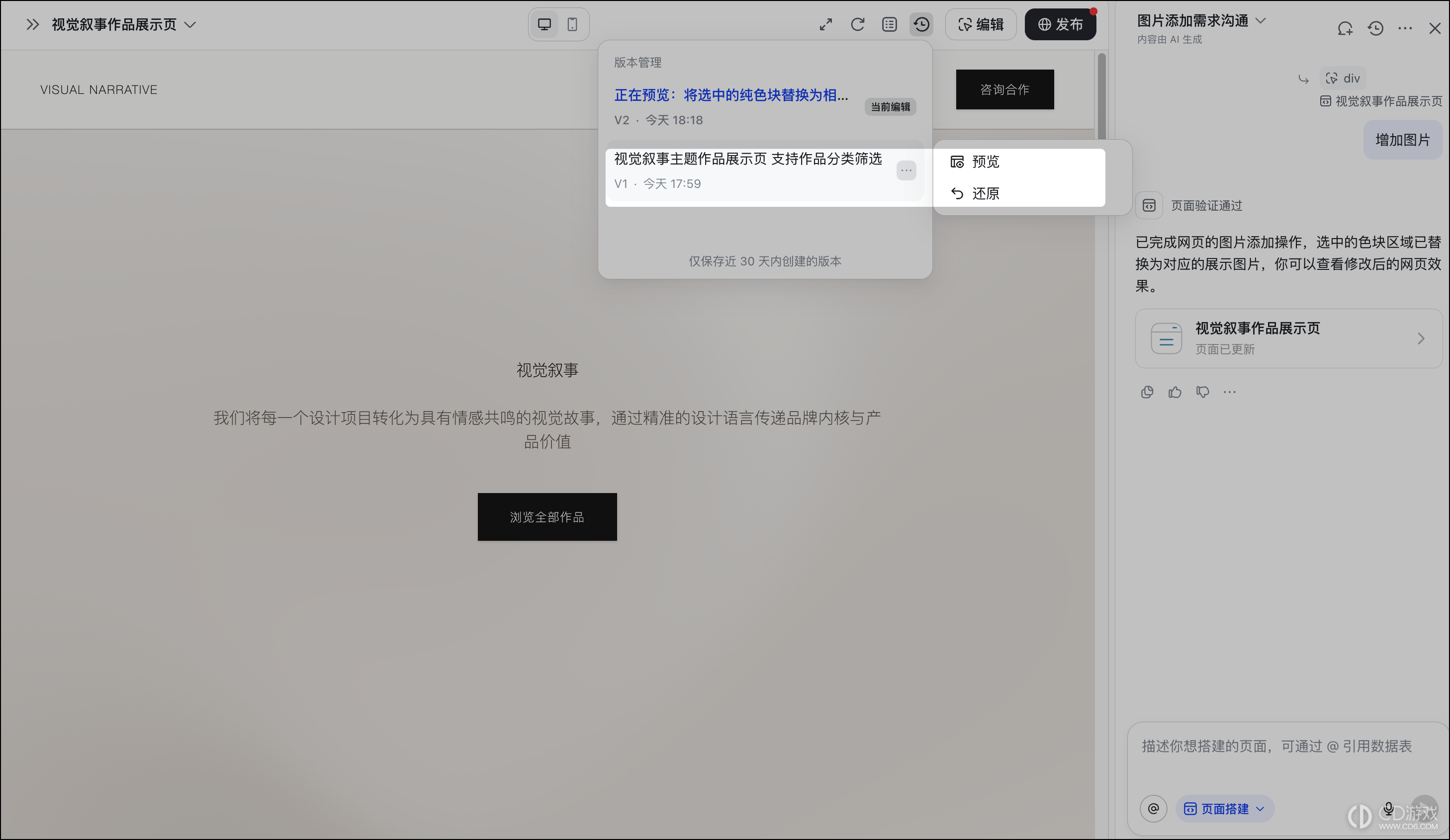Click the 视觉叙事 hero title

[547, 370]
